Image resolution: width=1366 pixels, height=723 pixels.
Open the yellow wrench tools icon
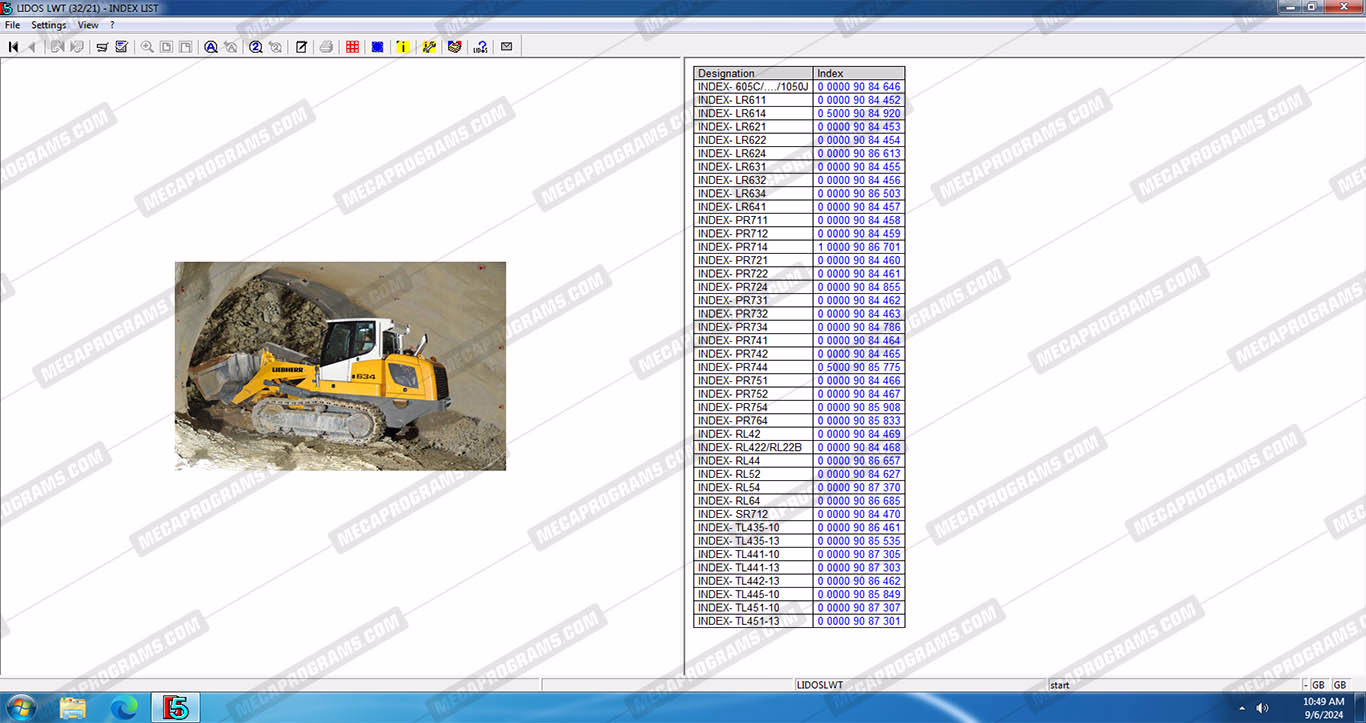click(429, 47)
